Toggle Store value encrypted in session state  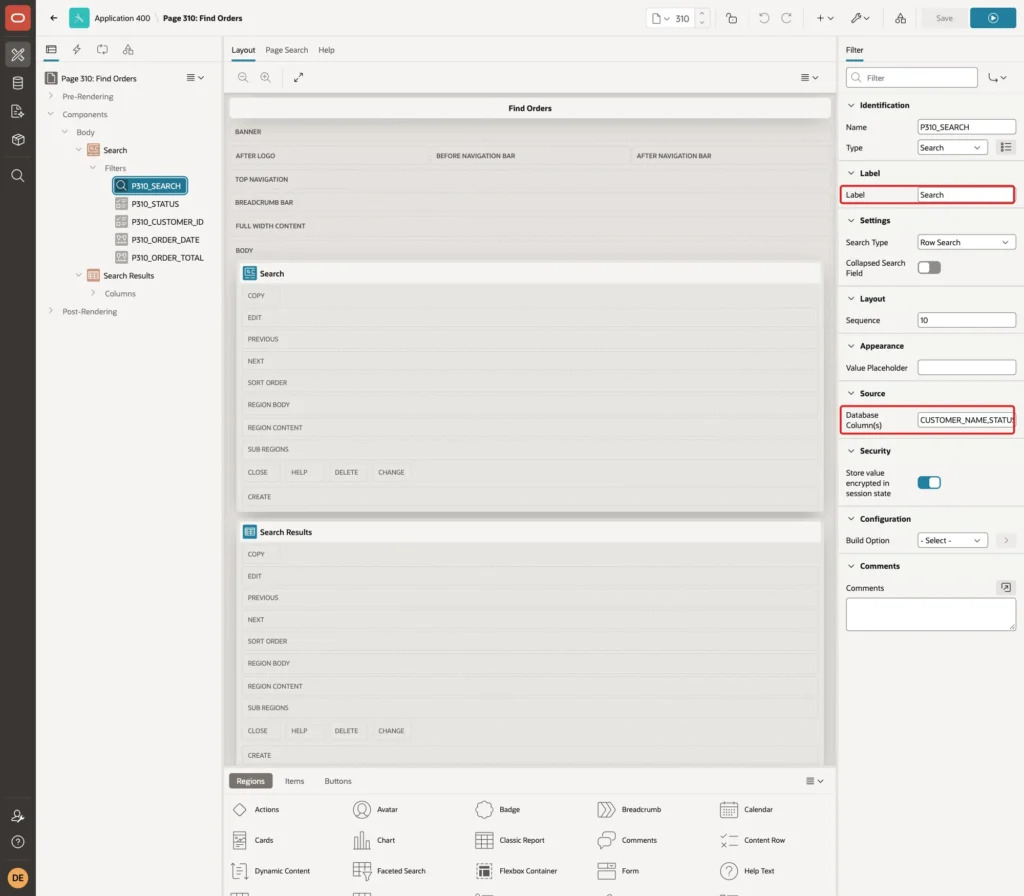click(x=929, y=483)
